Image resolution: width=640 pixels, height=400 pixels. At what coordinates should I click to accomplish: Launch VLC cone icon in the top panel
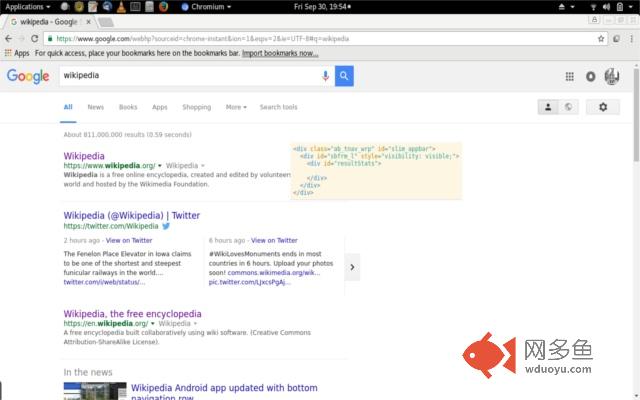coord(121,7)
